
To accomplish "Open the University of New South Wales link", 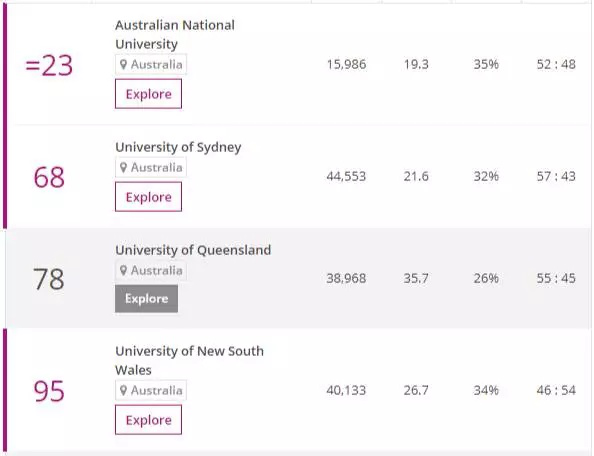I will tap(189, 360).
